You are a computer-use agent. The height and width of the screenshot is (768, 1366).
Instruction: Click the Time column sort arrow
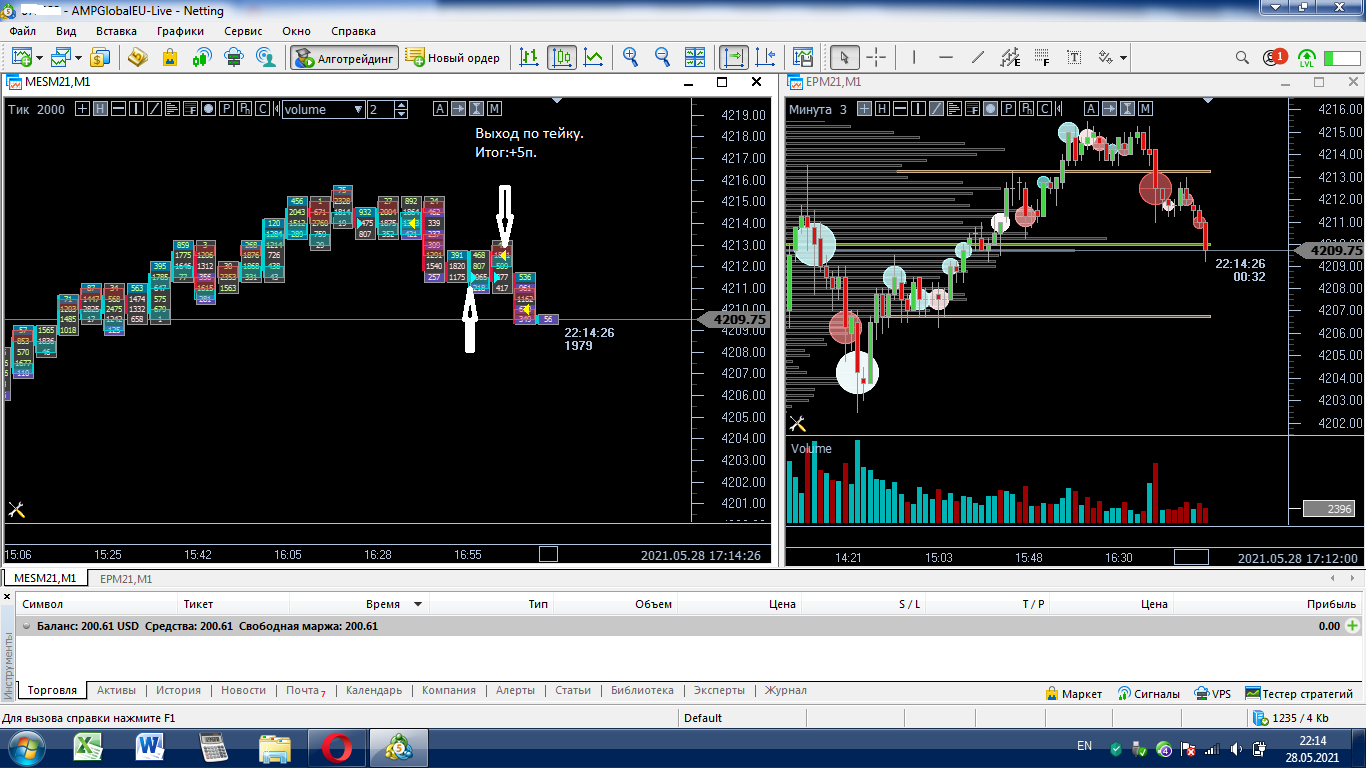point(418,604)
